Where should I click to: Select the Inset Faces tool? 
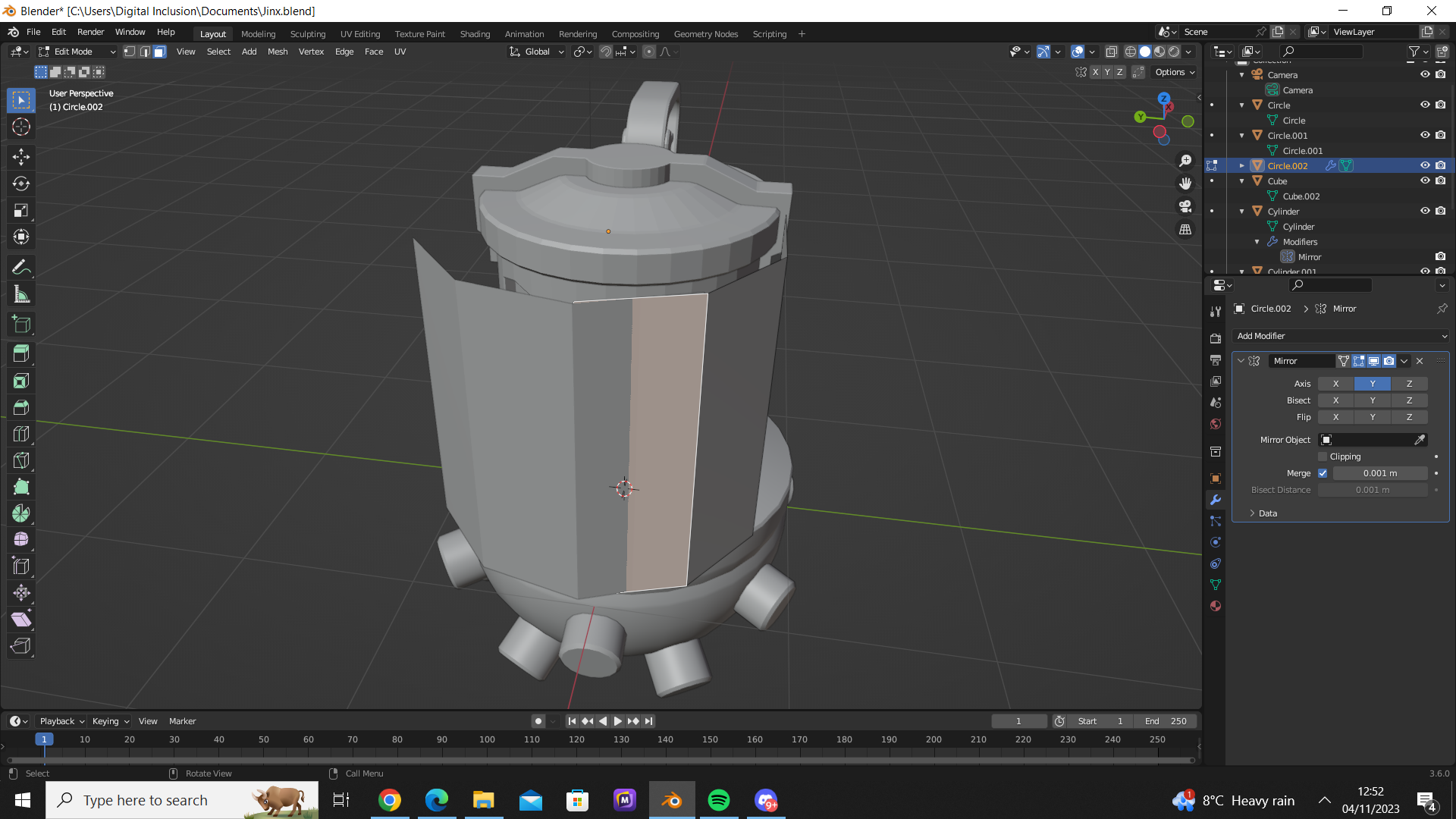pyautogui.click(x=21, y=381)
